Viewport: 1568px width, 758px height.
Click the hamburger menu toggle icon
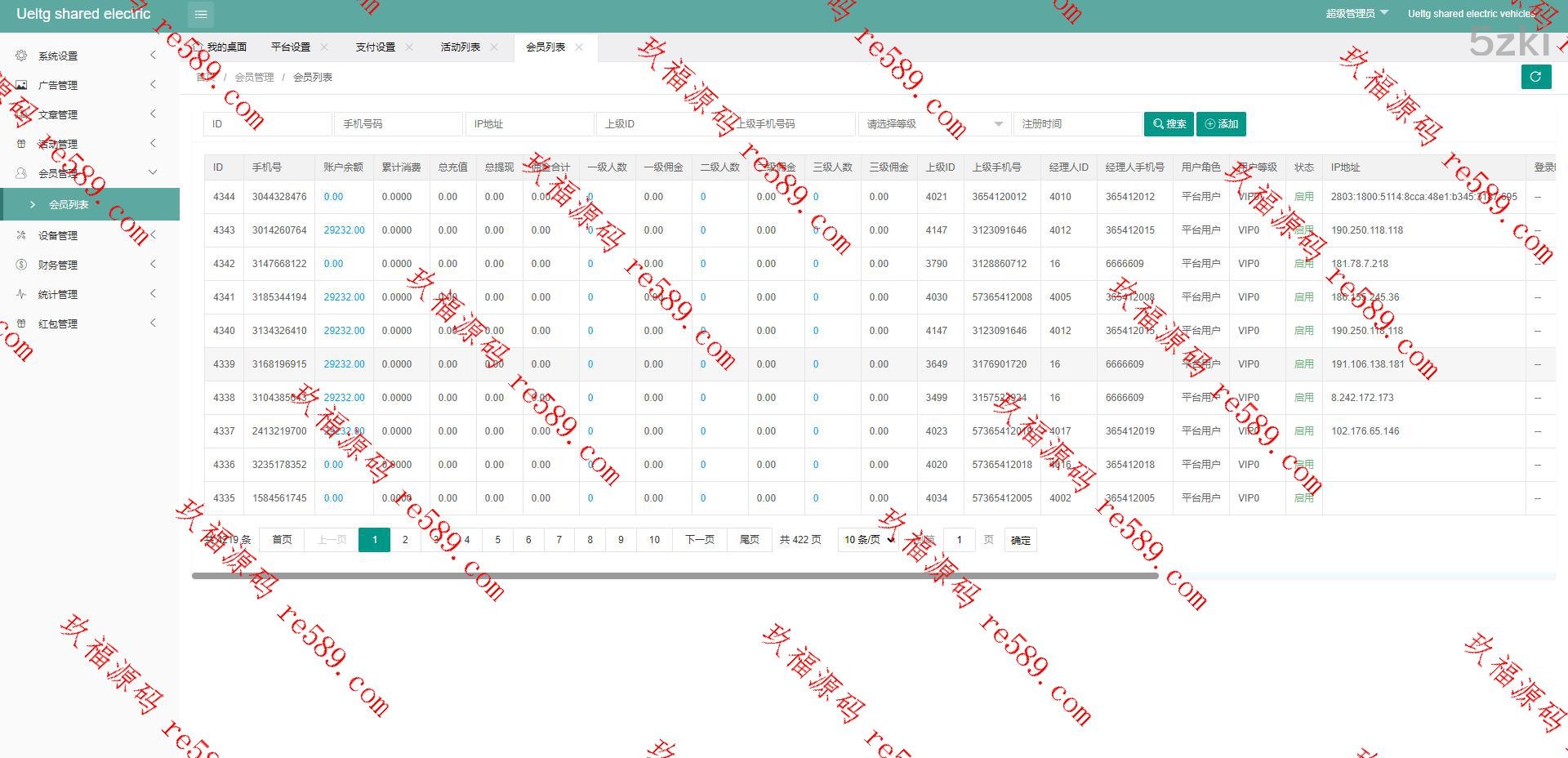(201, 14)
